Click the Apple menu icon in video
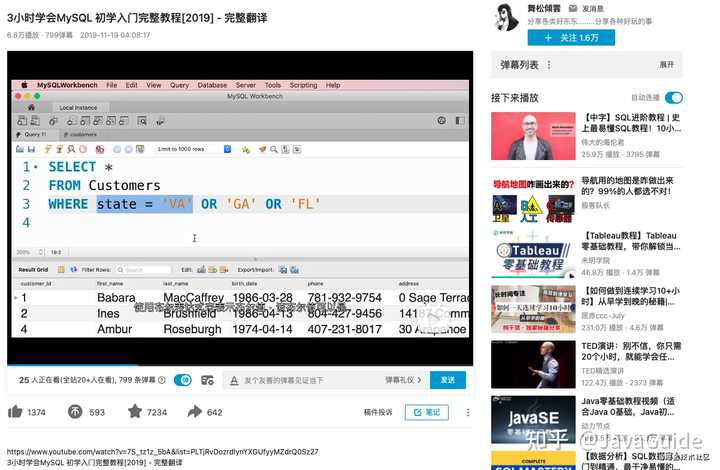Viewport: 720px width, 470px height. 24,85
